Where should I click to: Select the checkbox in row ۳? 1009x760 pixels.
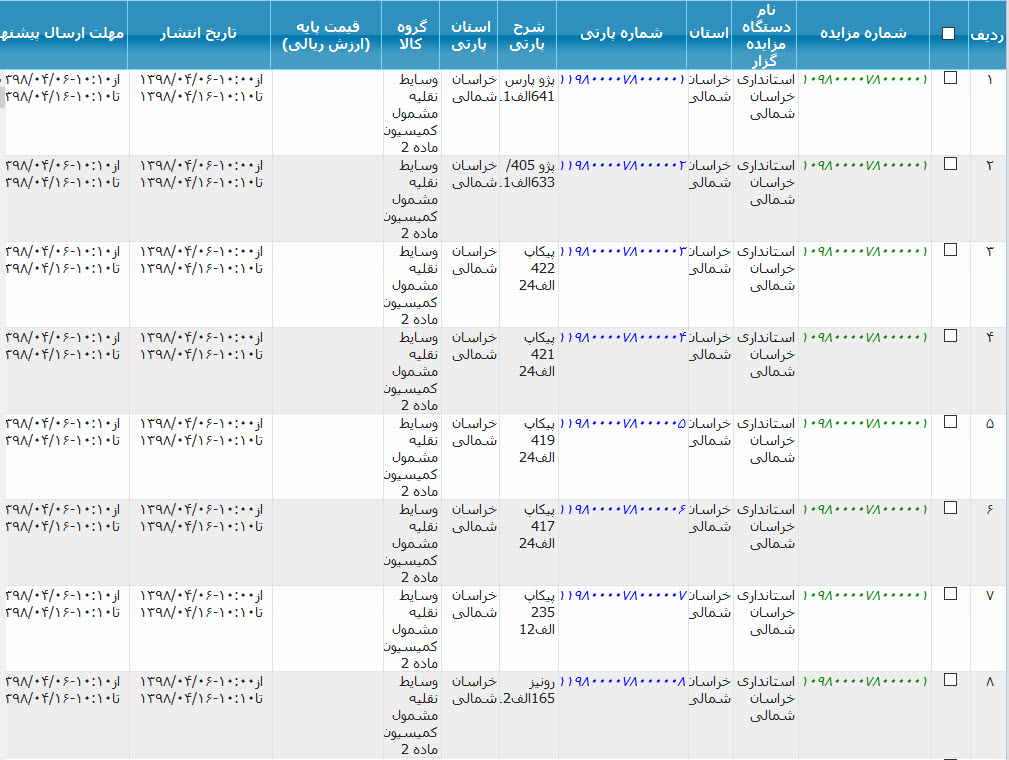pos(950,250)
